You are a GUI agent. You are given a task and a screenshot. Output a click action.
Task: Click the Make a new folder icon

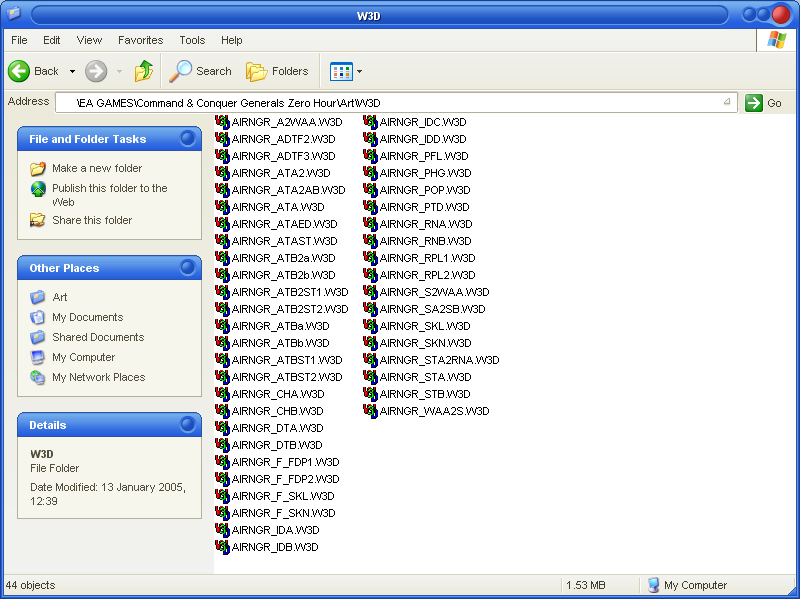37,168
